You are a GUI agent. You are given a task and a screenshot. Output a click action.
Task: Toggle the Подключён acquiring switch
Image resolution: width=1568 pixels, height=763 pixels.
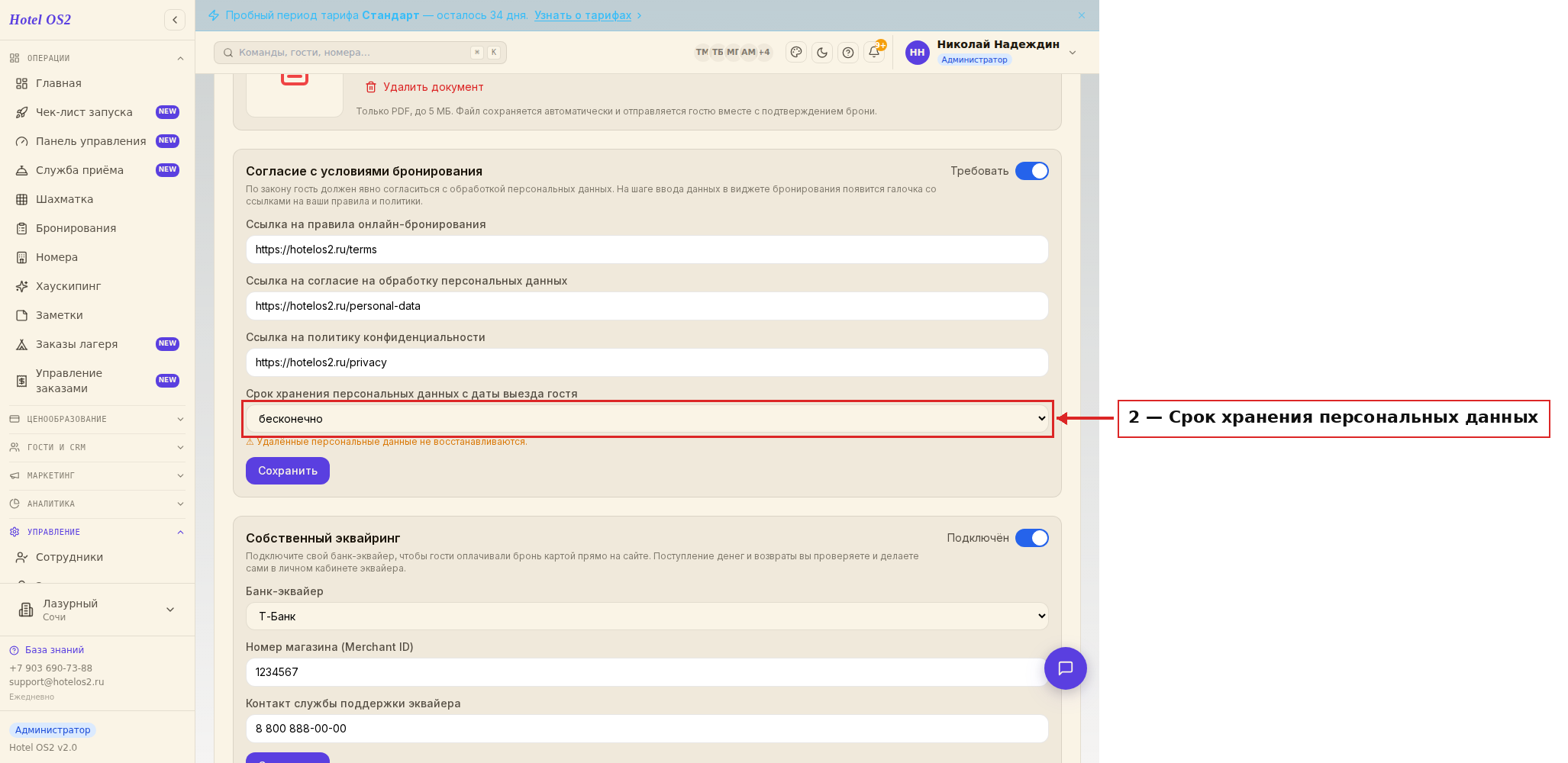point(1032,538)
